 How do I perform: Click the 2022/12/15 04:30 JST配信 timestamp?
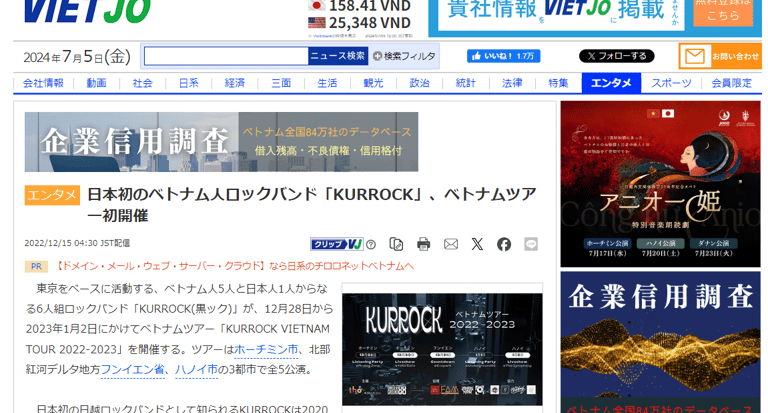[x=77, y=243]
